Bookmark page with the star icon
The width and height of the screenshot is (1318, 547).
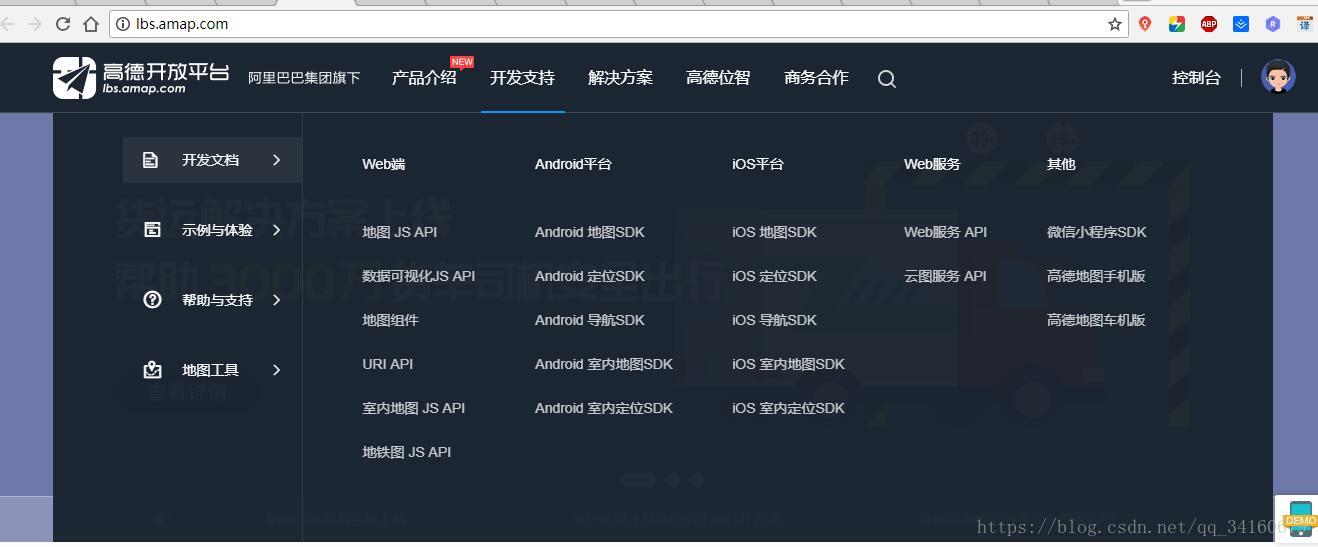[x=1115, y=23]
